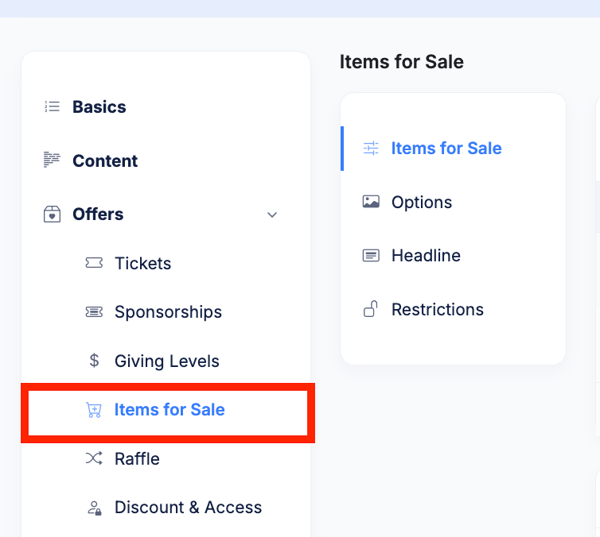Click the Sponsorships icon
600x537 pixels.
(x=94, y=312)
